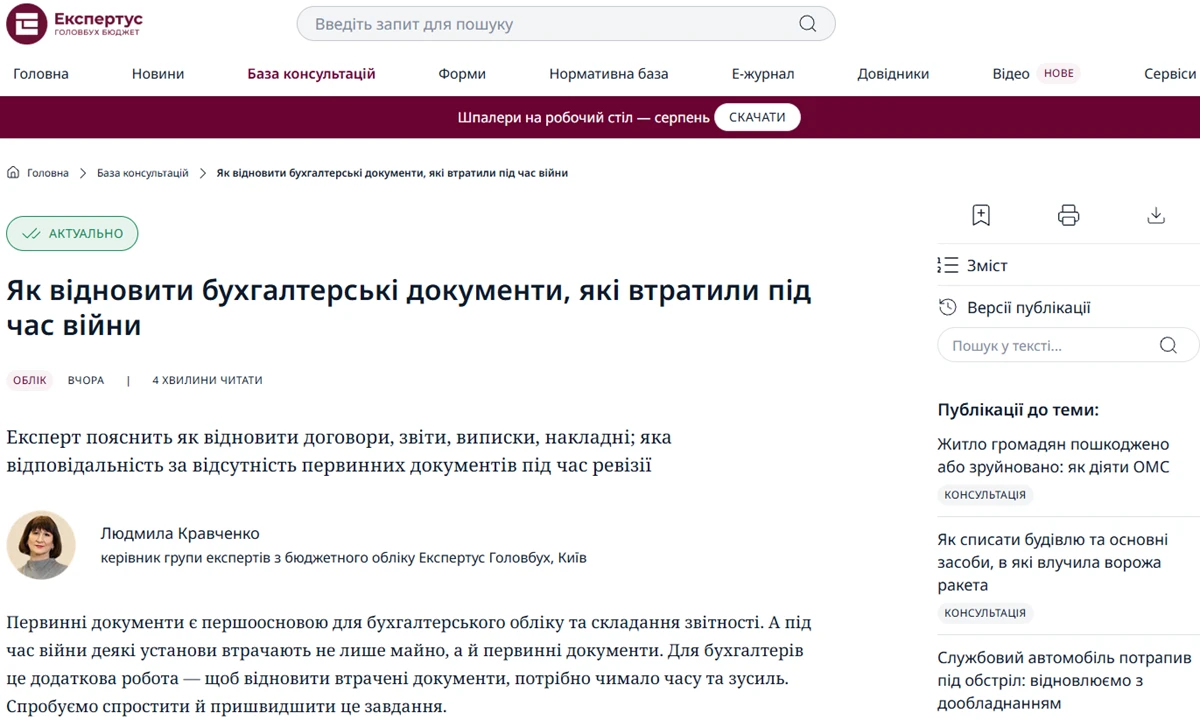Click the Експертус logo icon
1200x720 pixels.
26,24
